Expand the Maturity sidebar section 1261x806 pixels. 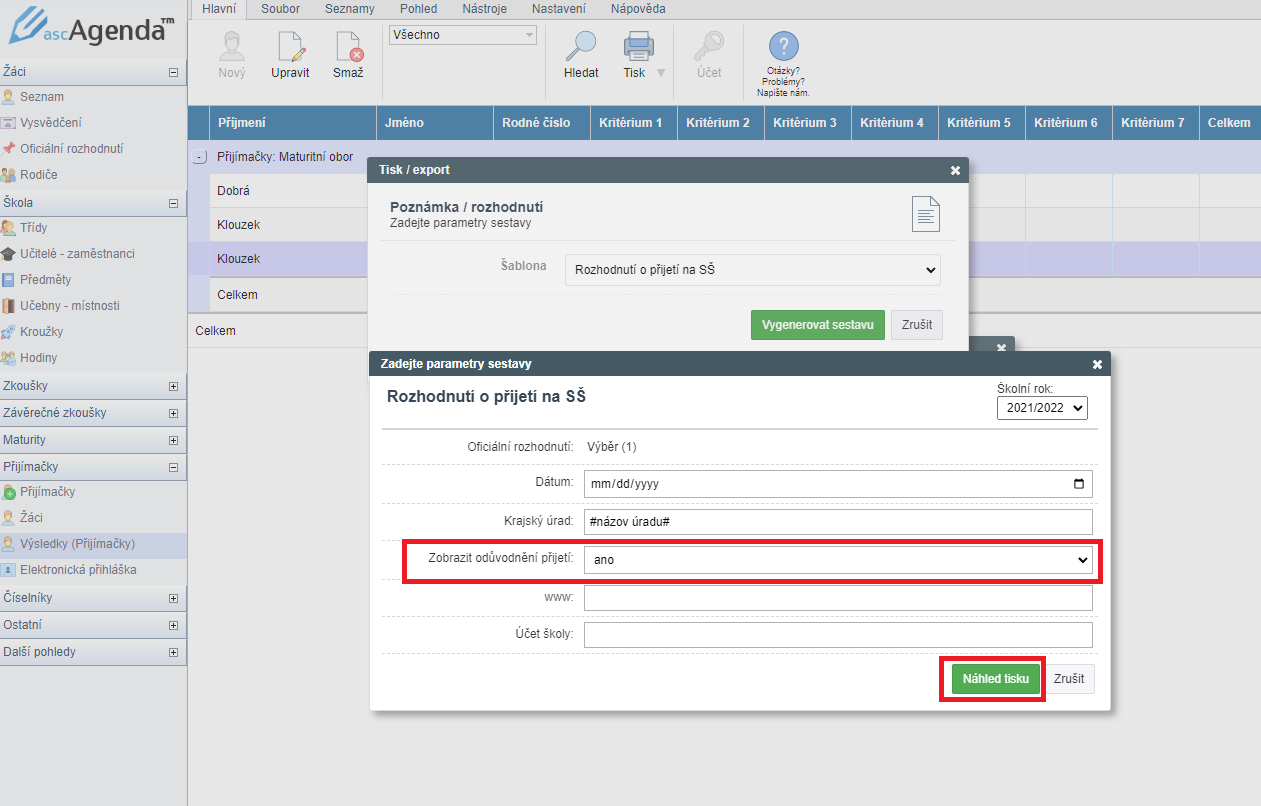click(173, 440)
